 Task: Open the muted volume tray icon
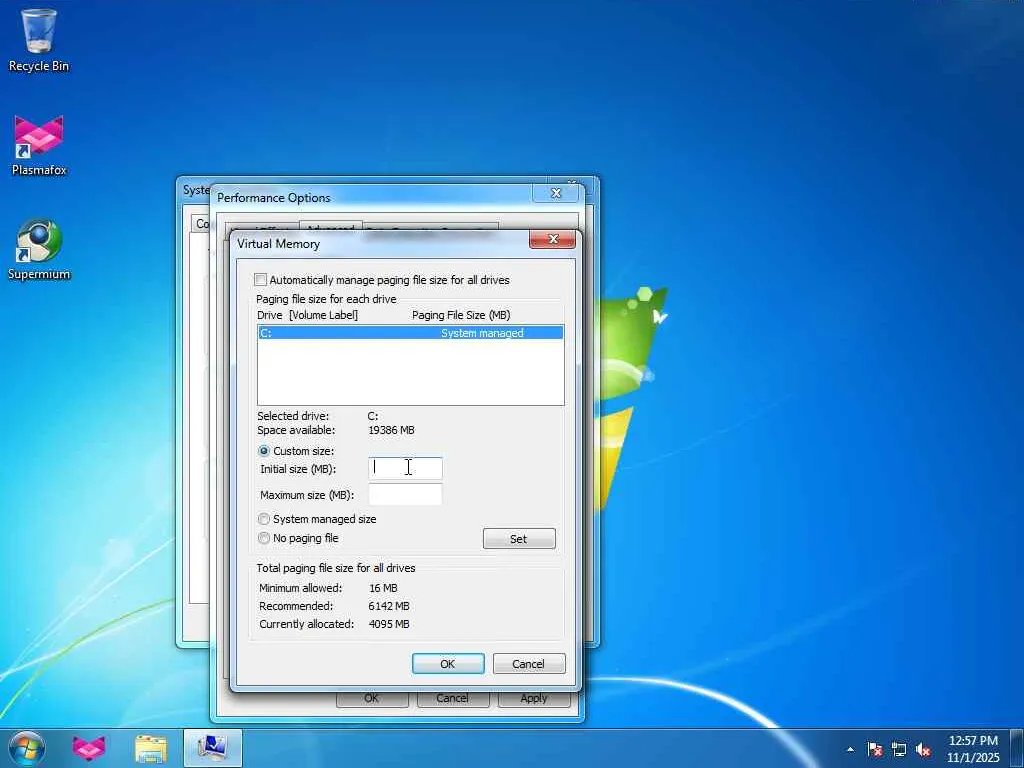point(923,749)
